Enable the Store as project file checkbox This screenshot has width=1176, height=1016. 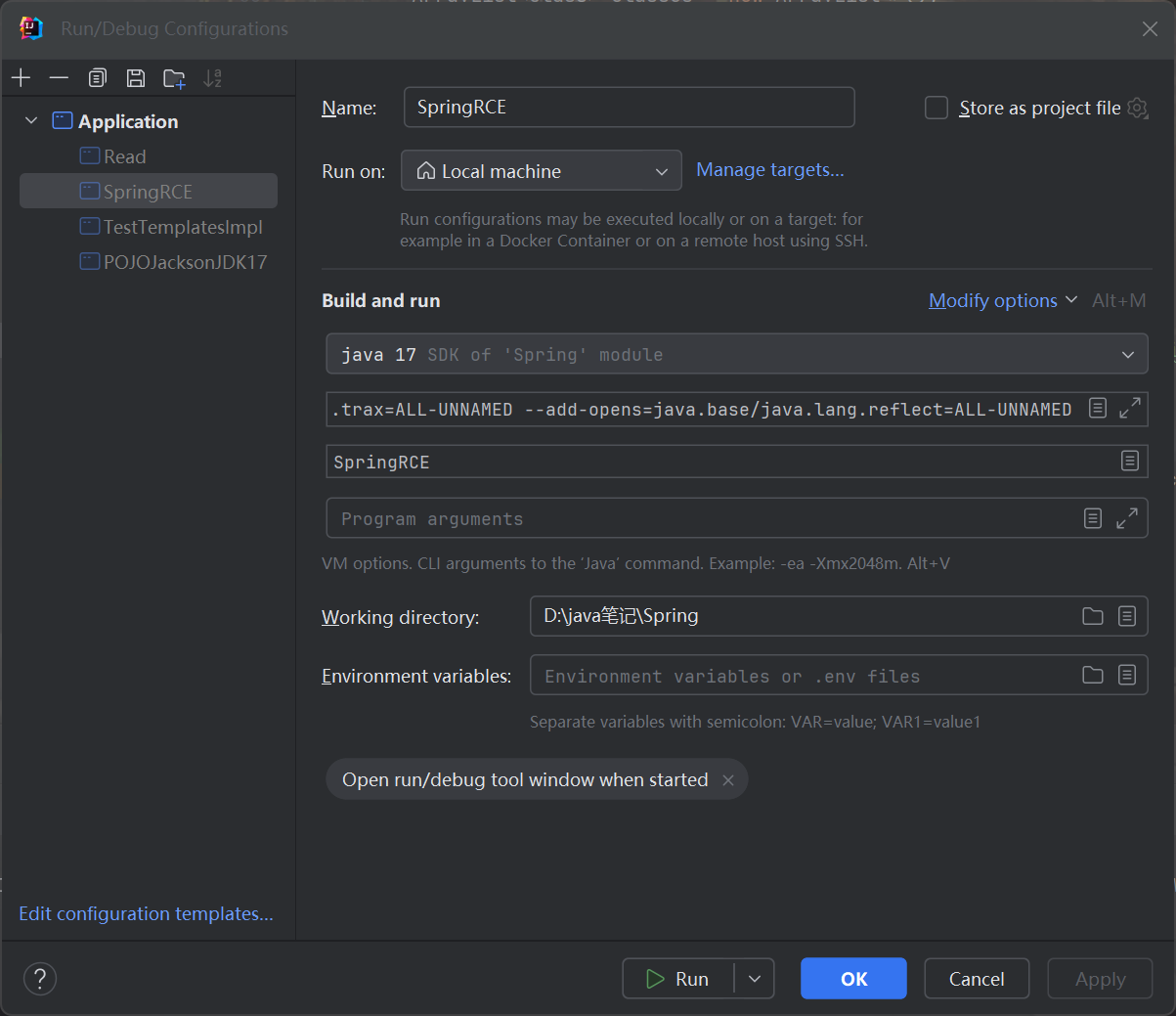(936, 108)
